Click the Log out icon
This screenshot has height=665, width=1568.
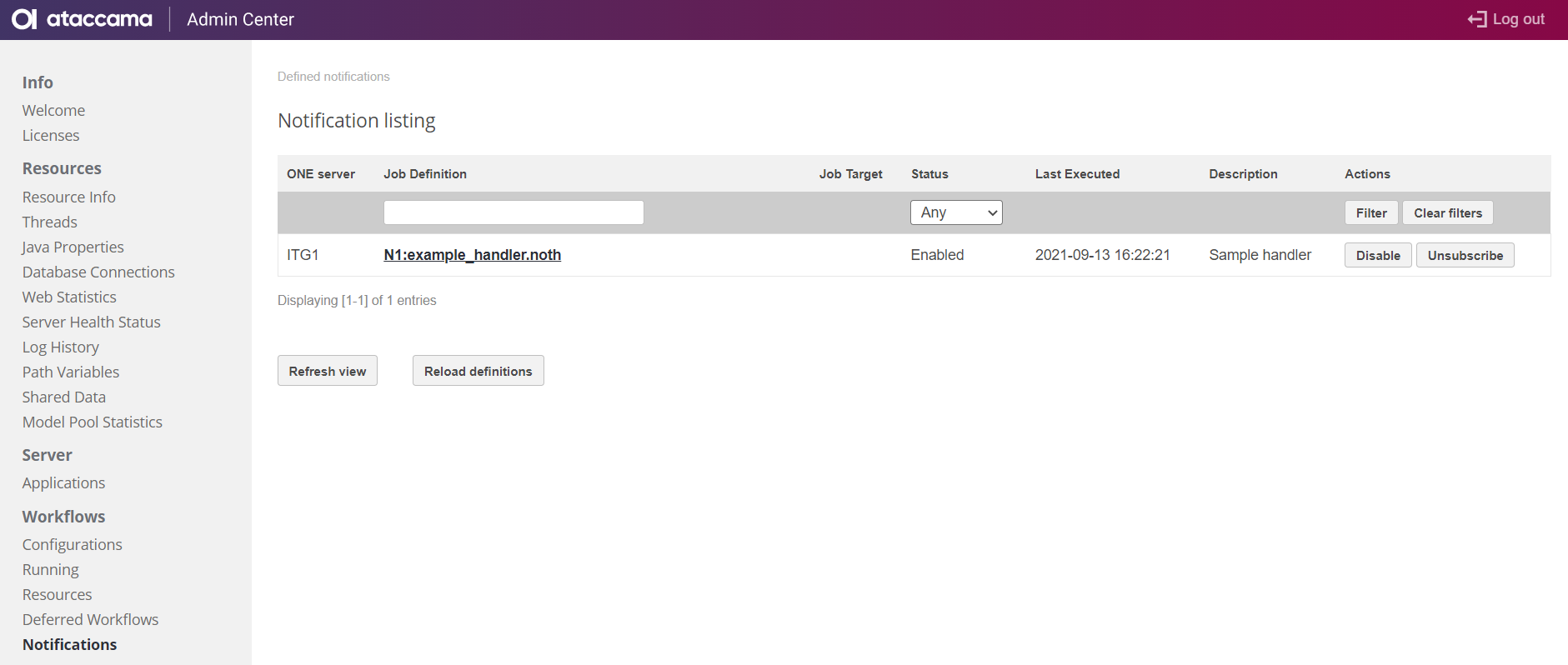[x=1476, y=19]
